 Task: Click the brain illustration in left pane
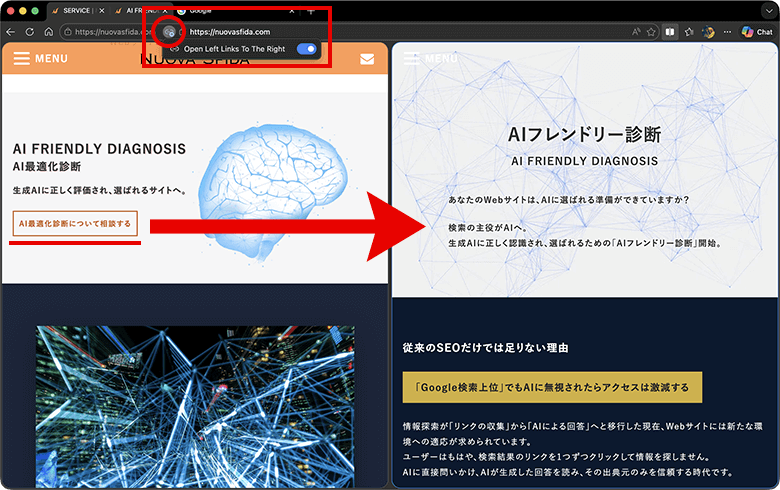point(272,192)
